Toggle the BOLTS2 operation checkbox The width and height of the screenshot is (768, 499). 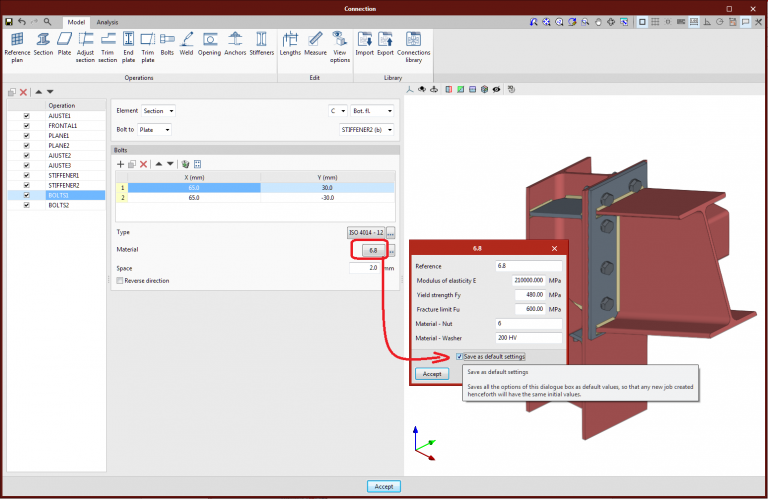(x=26, y=205)
